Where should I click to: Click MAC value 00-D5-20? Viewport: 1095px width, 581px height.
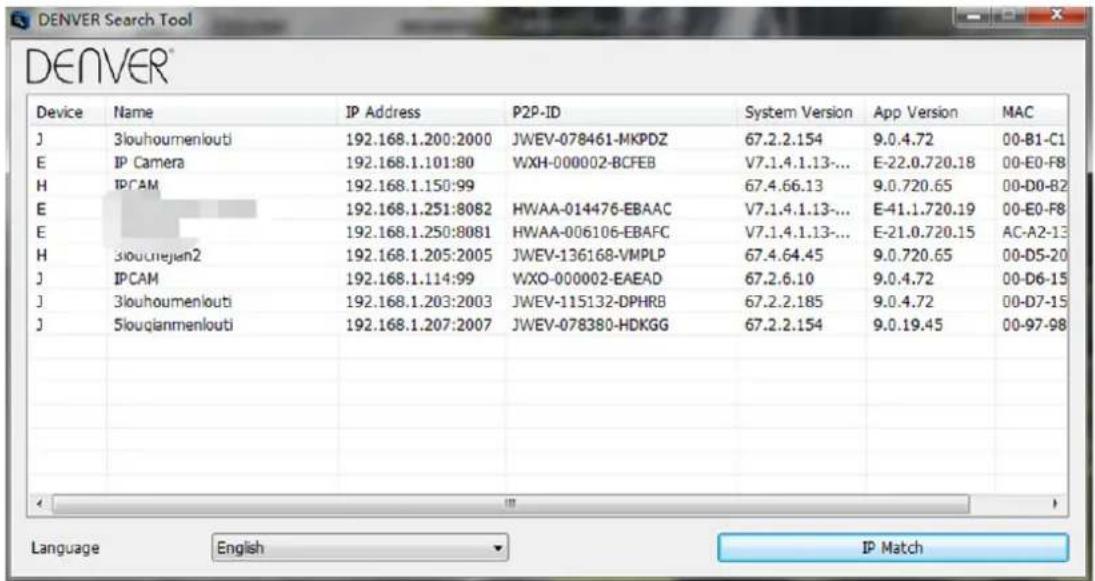(1034, 256)
